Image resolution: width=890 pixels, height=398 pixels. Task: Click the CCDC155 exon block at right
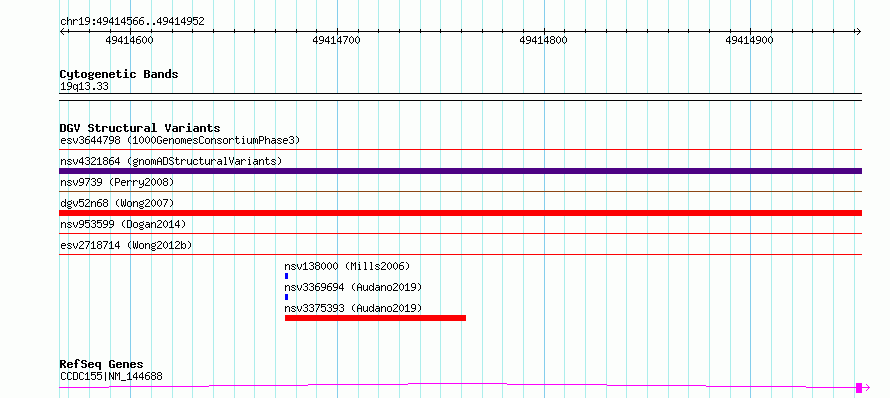pyautogui.click(x=859, y=388)
